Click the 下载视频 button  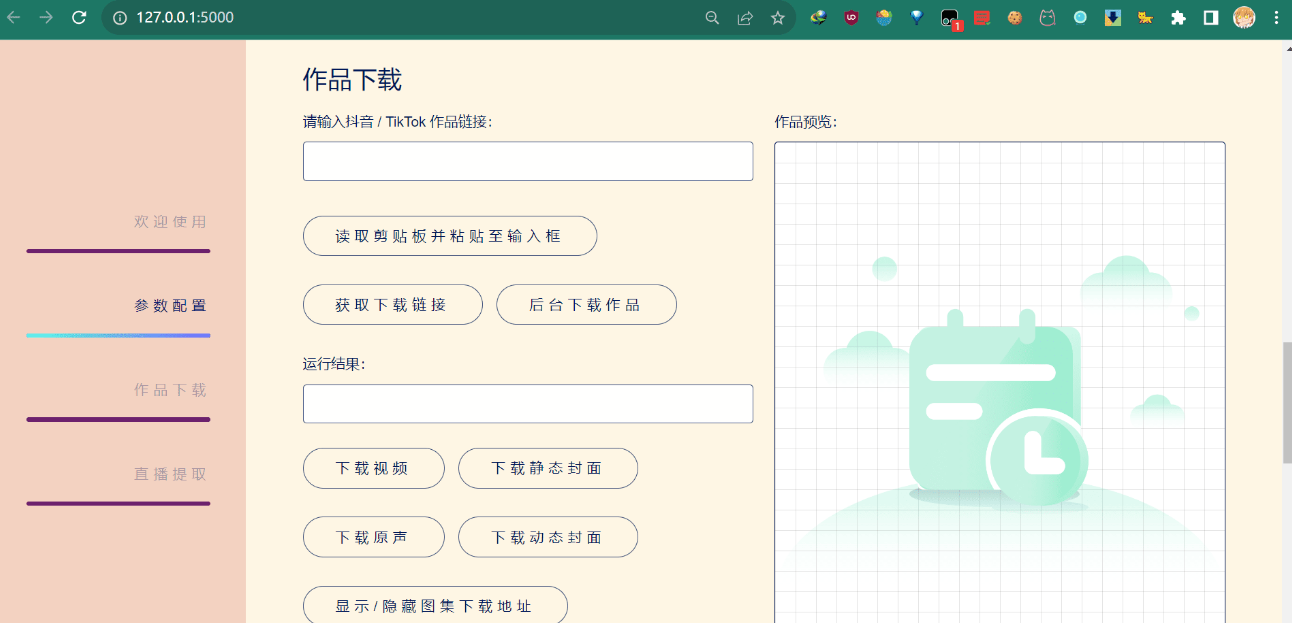click(373, 468)
